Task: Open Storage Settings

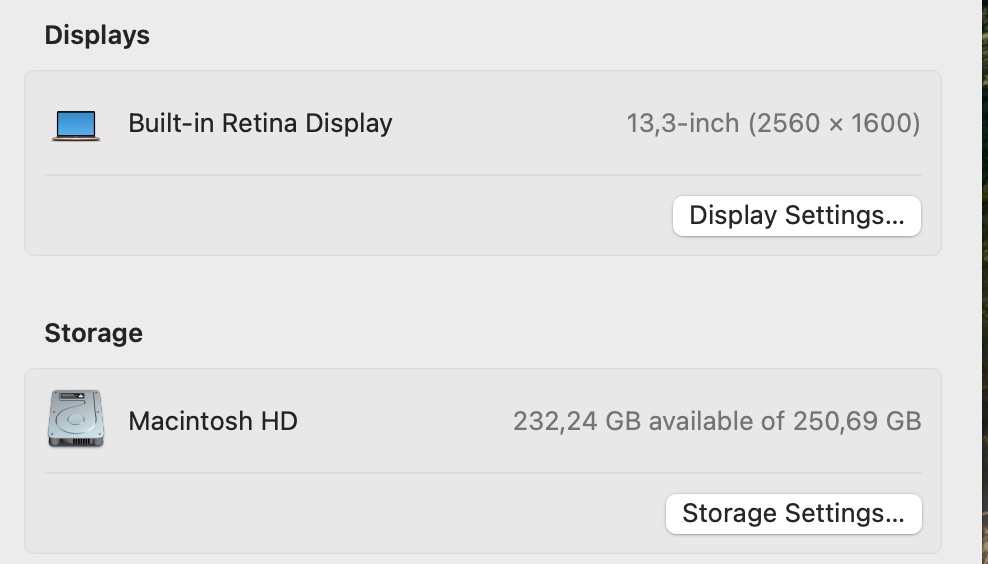Action: click(x=793, y=514)
